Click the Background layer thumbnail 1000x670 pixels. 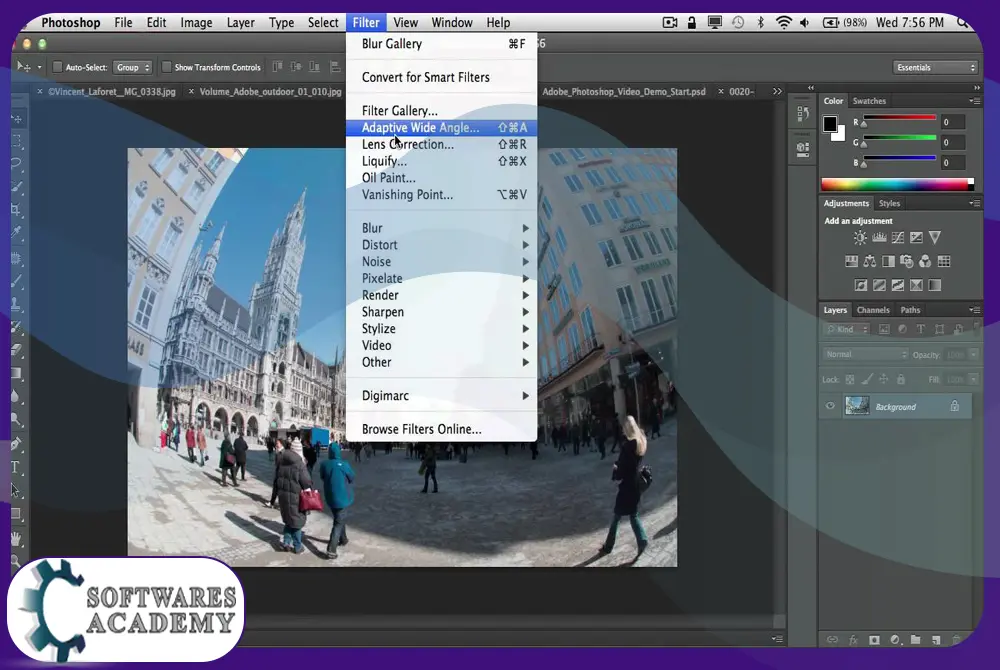(x=857, y=406)
